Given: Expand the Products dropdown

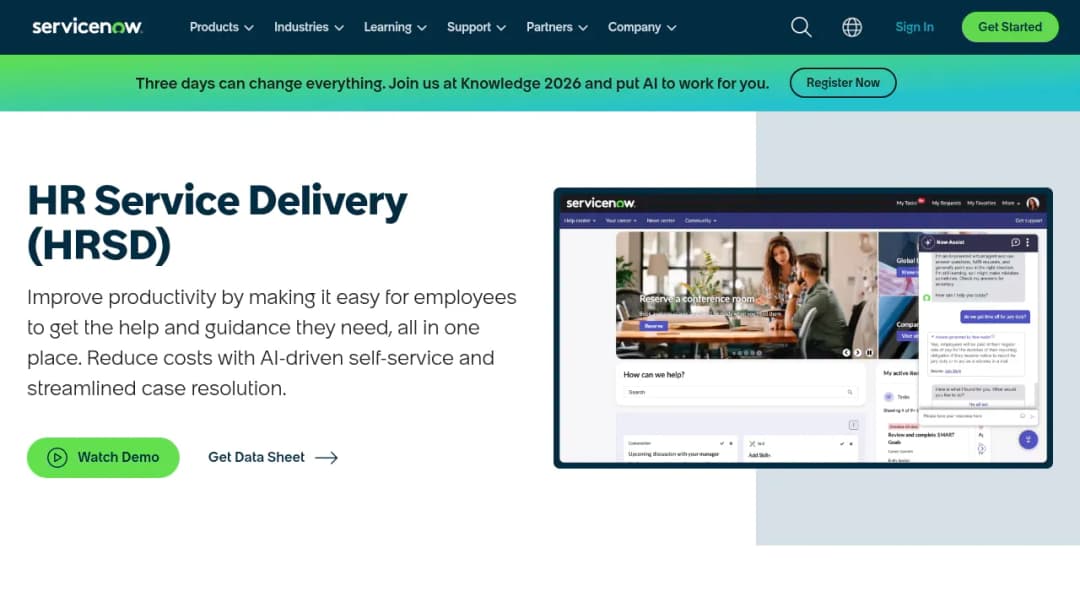Looking at the screenshot, I should point(221,27).
